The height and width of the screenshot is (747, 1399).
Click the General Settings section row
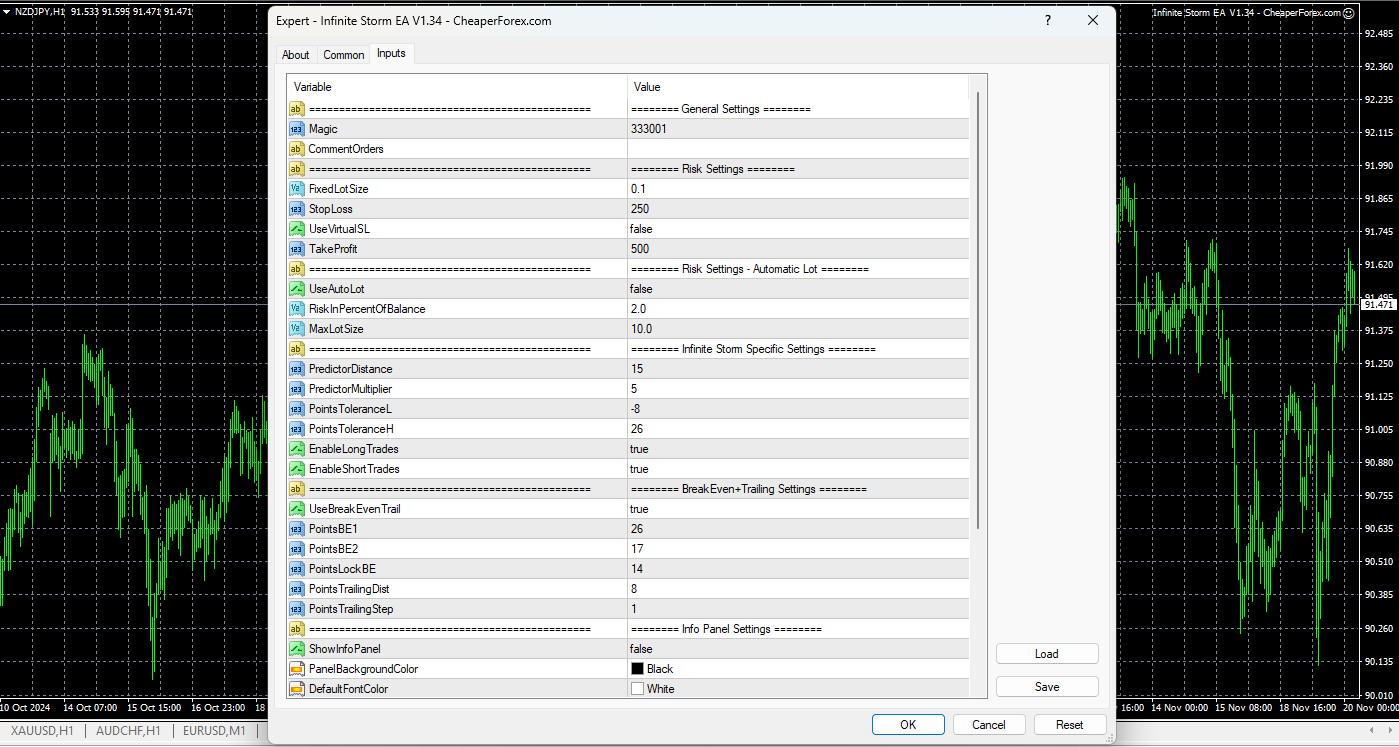click(x=628, y=109)
